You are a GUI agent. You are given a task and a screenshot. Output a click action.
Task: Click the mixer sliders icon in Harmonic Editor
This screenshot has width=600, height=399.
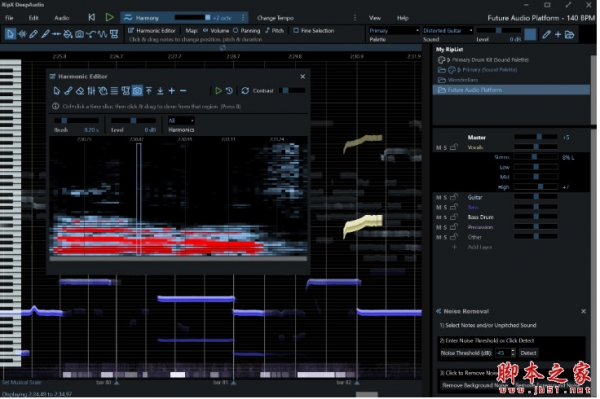(91, 91)
